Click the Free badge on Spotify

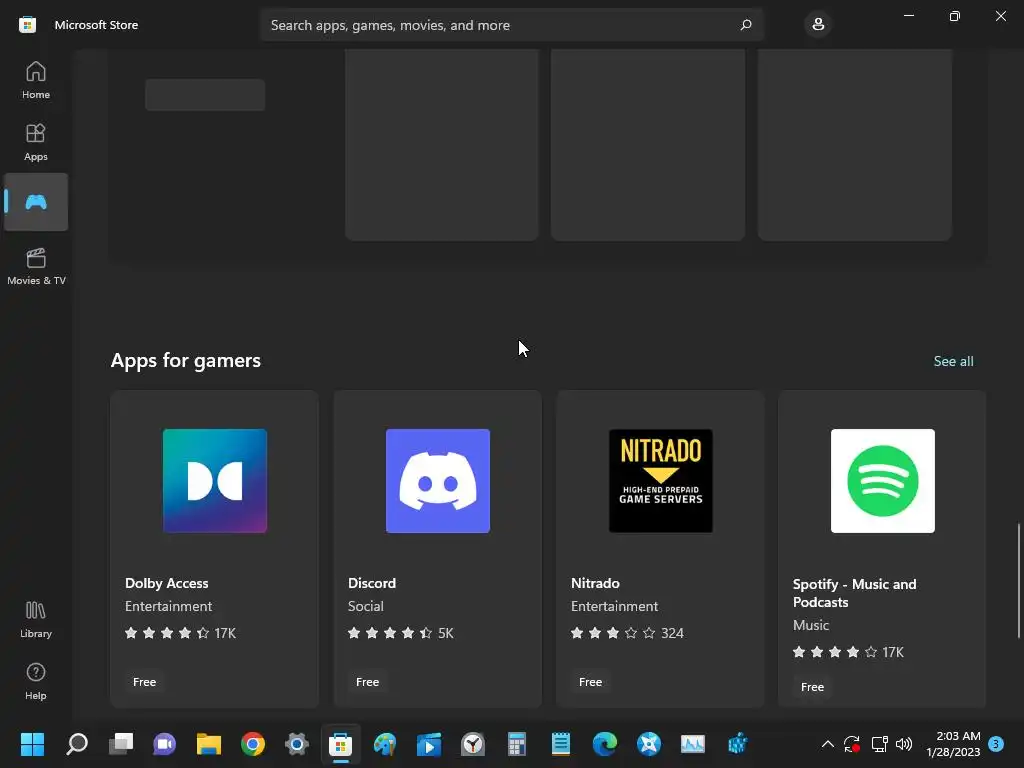click(x=812, y=687)
